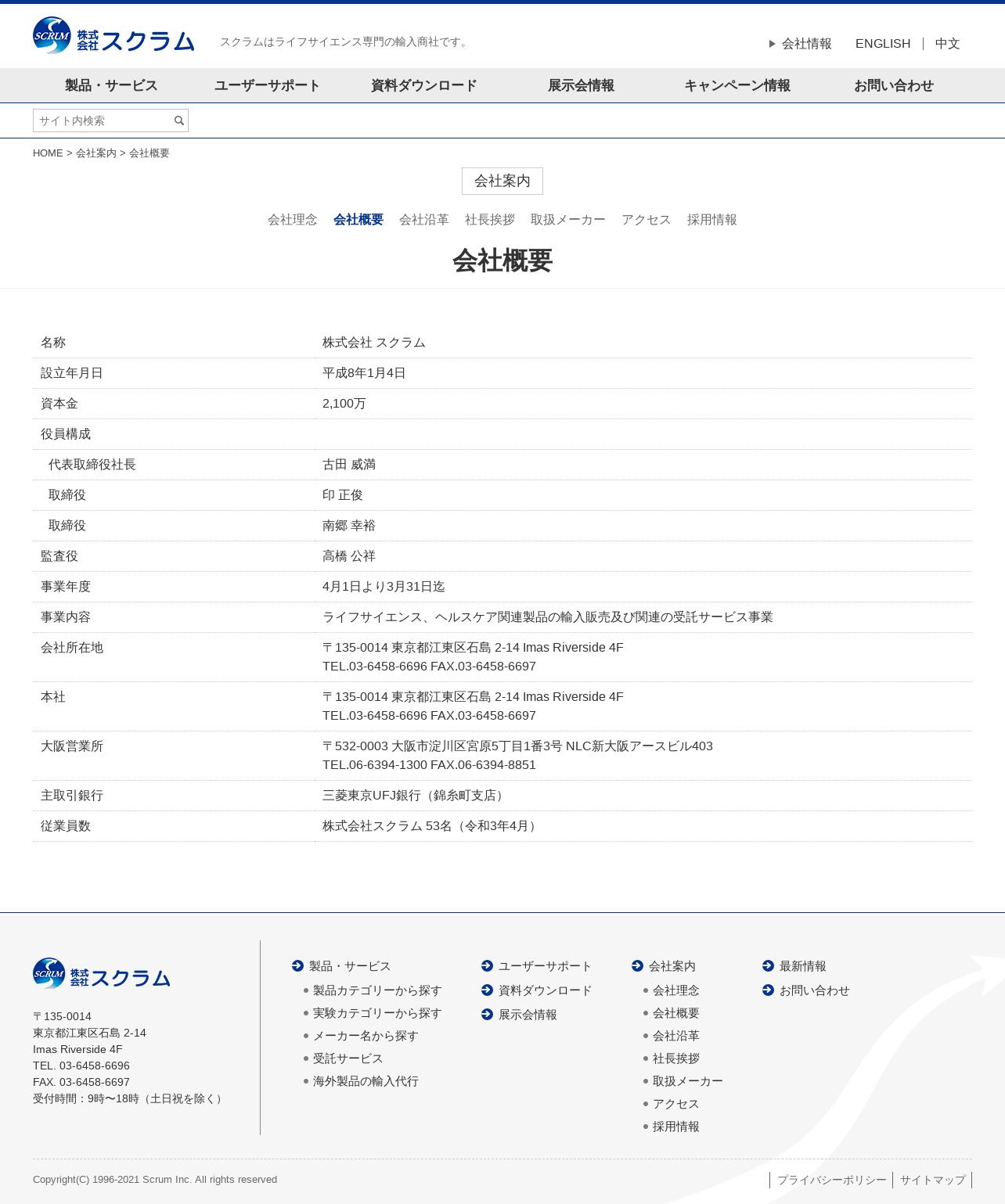Click the 製品・サービス footer link text

(350, 966)
